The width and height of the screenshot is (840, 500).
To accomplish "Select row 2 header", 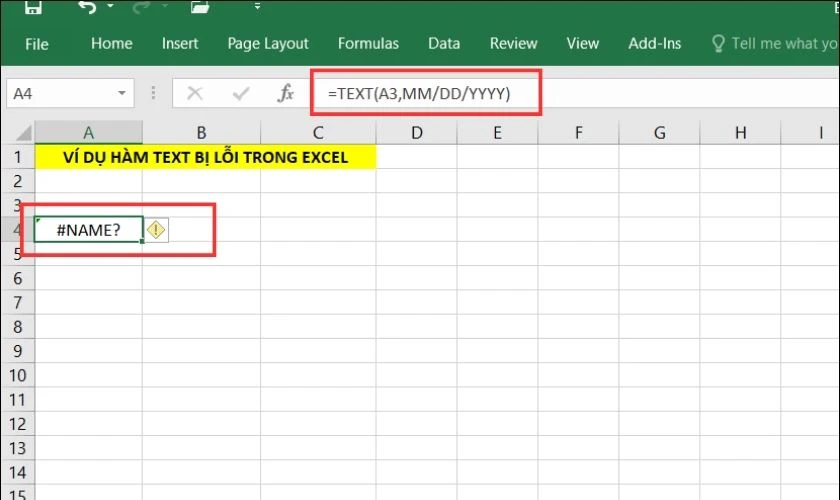I will pyautogui.click(x=18, y=181).
